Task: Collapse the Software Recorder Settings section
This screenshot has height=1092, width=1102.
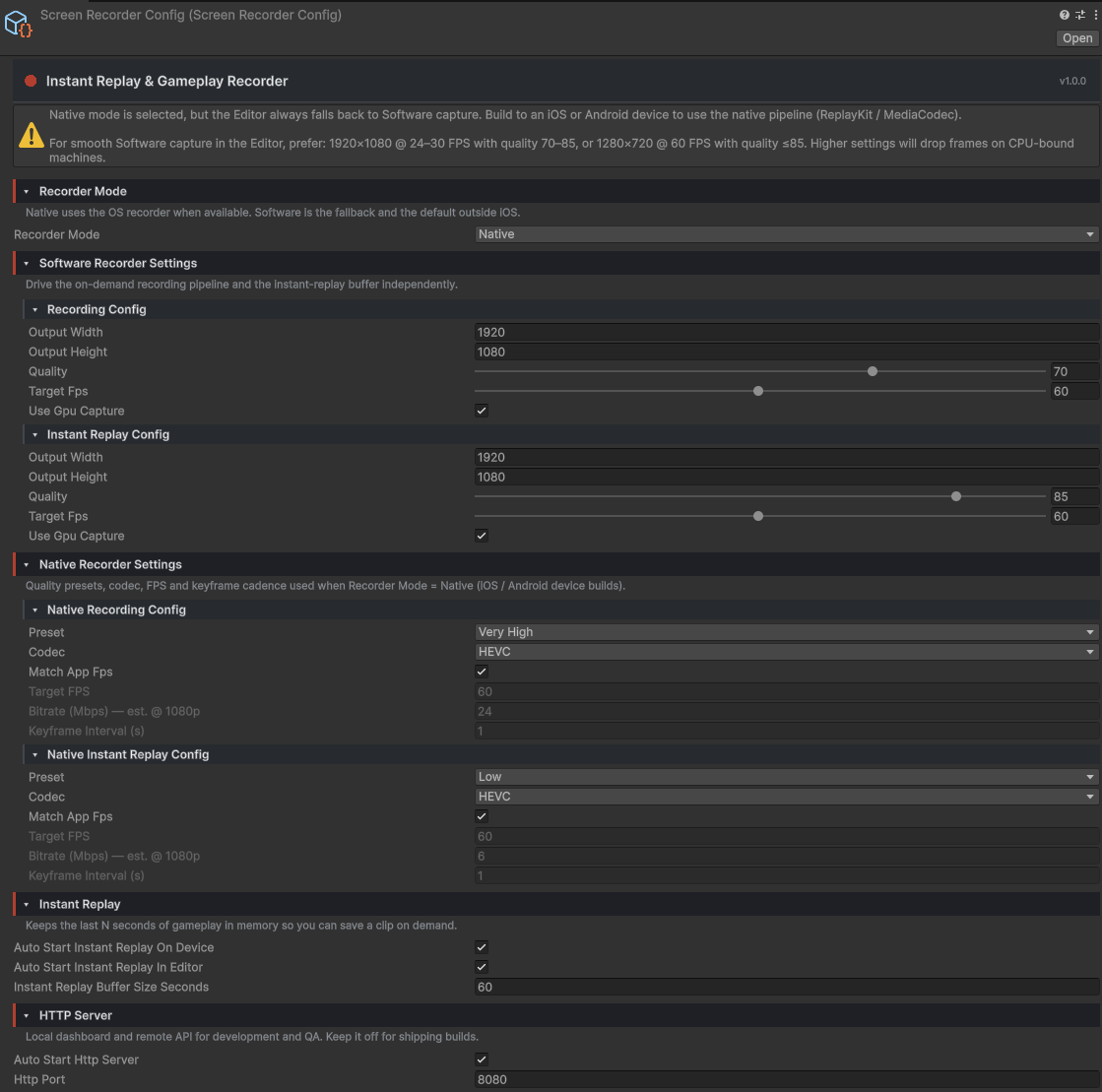Action: [x=27, y=264]
